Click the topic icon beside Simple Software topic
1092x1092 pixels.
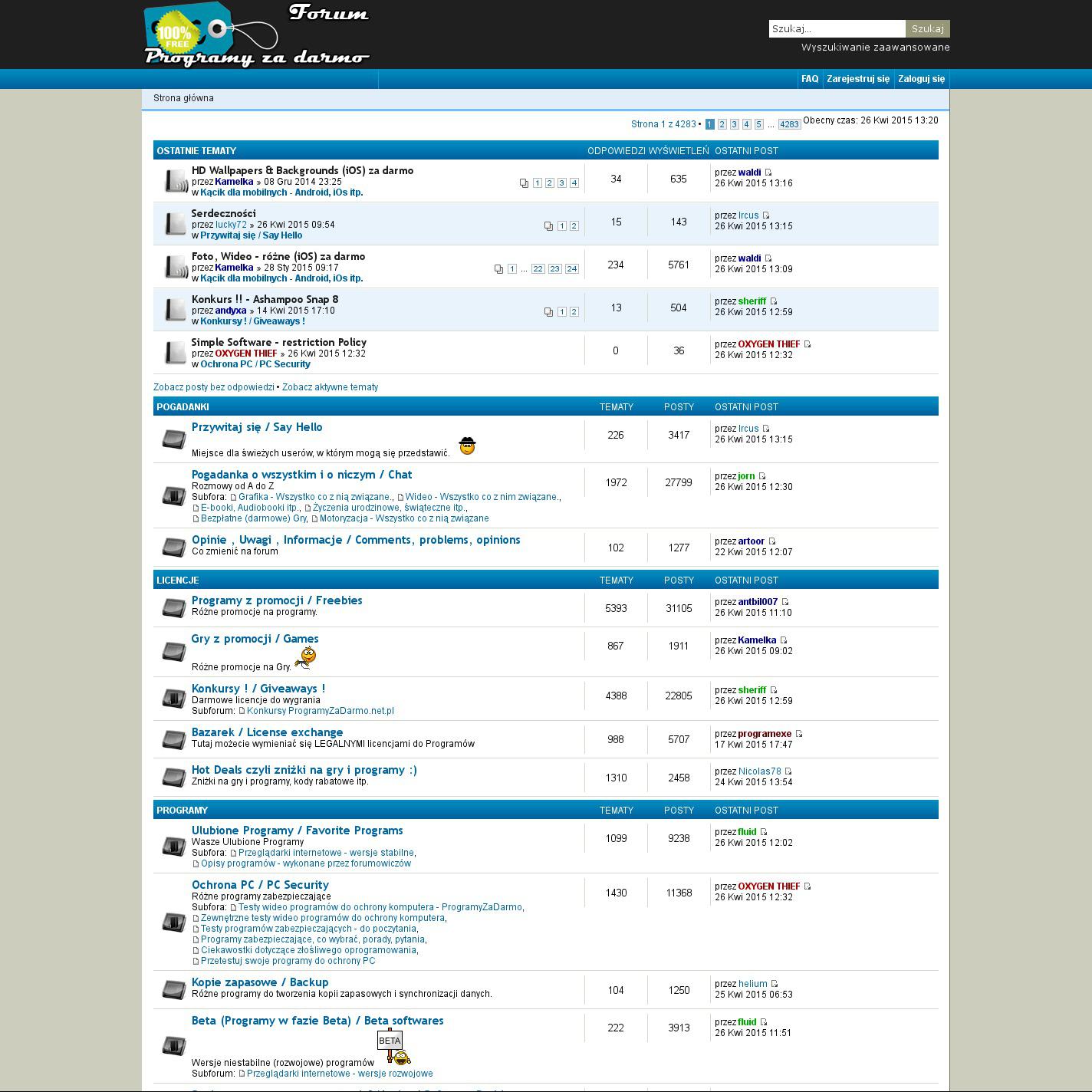(176, 353)
